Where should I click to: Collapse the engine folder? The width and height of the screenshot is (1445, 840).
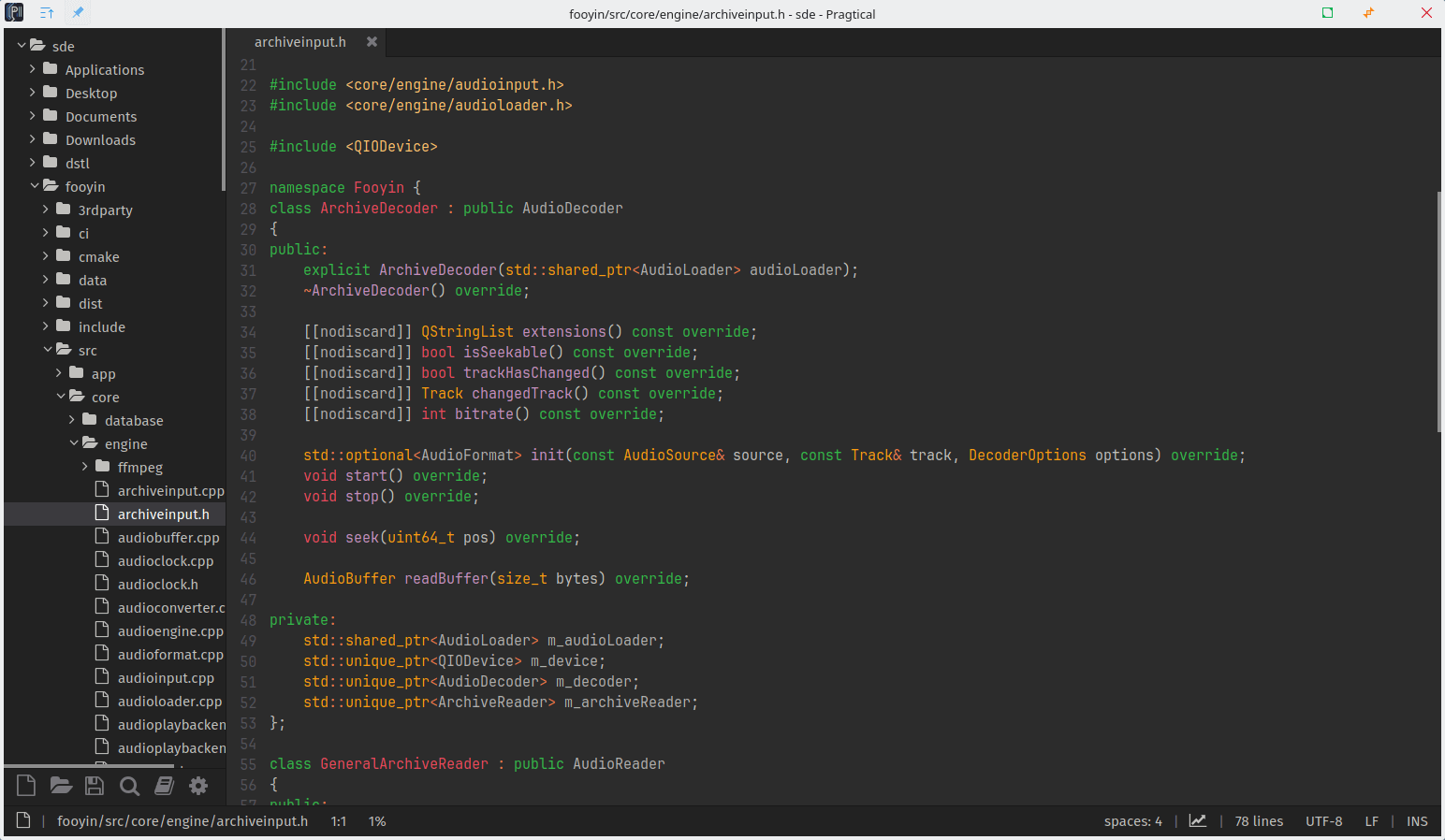point(74,443)
